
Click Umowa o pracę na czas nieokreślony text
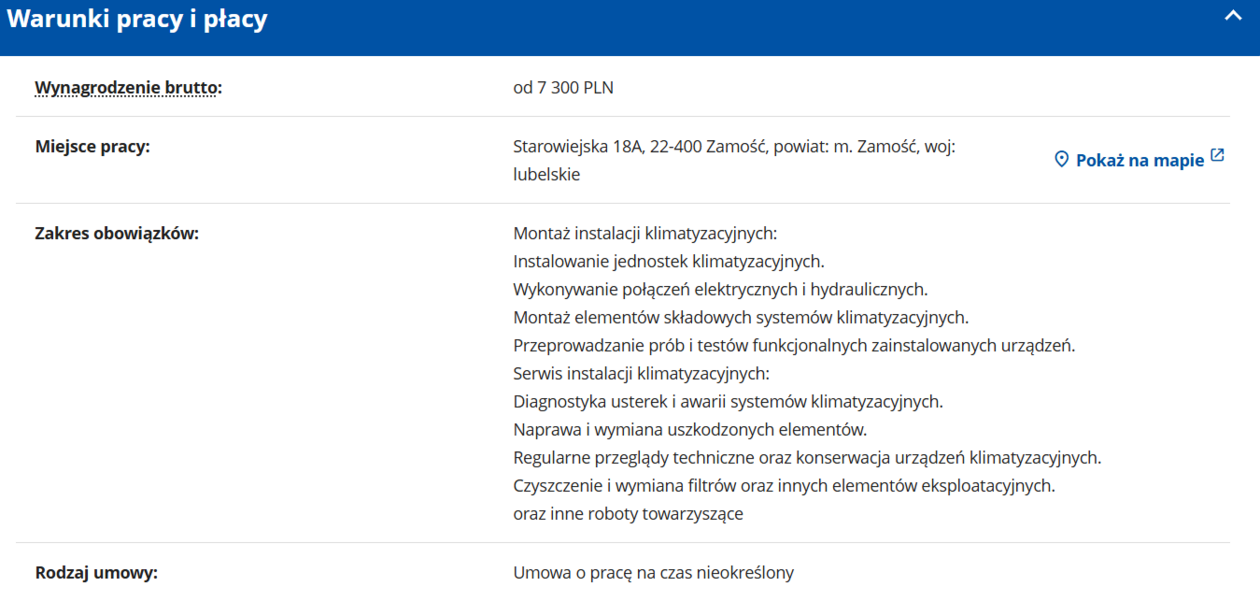tap(653, 573)
